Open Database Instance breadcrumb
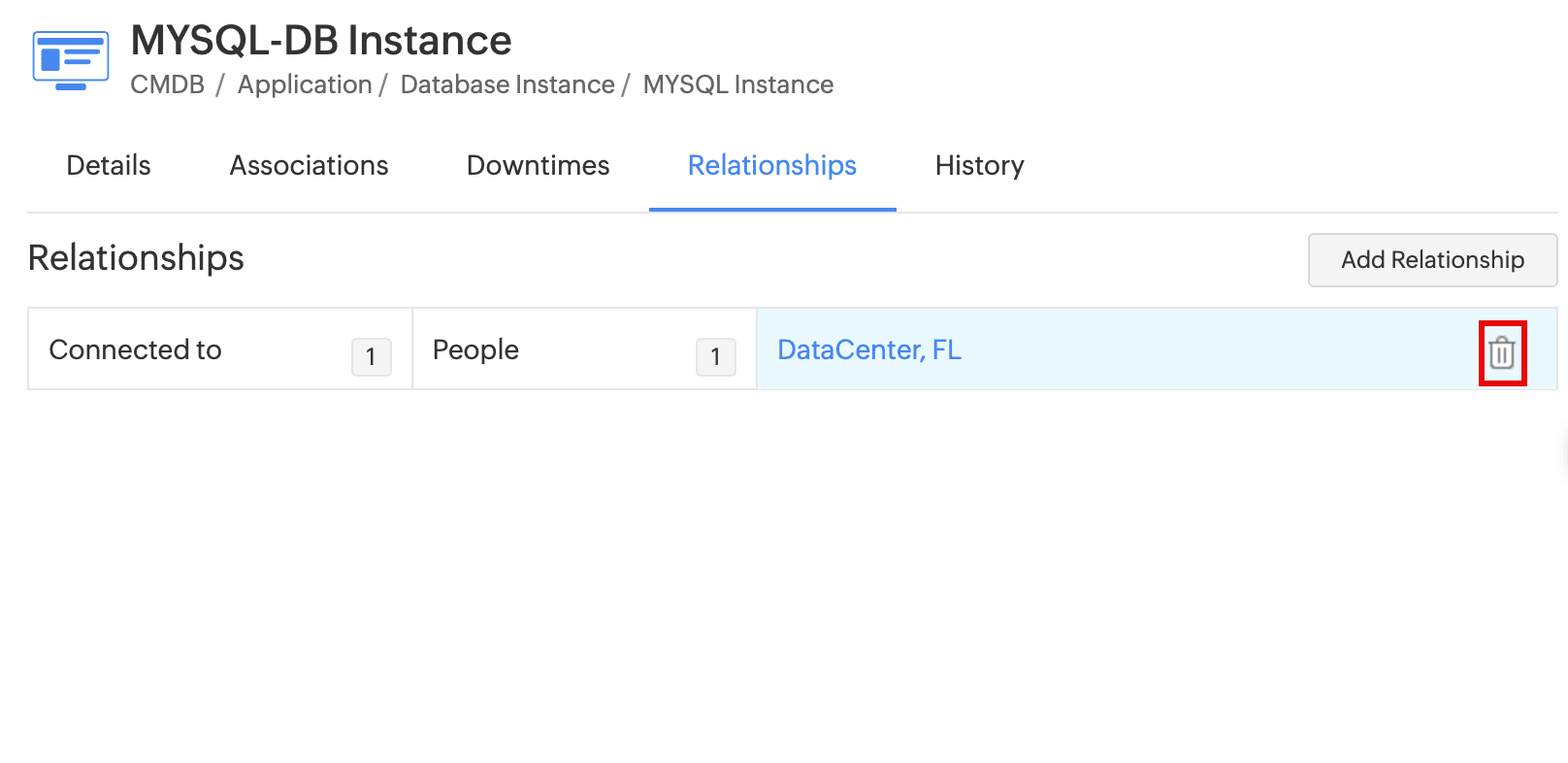This screenshot has height=763, width=1568. pos(507,85)
